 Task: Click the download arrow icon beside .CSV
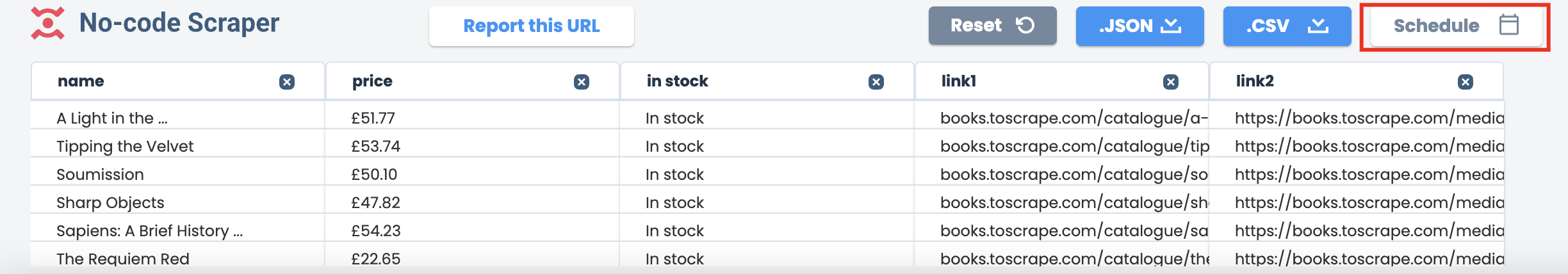(x=1318, y=26)
